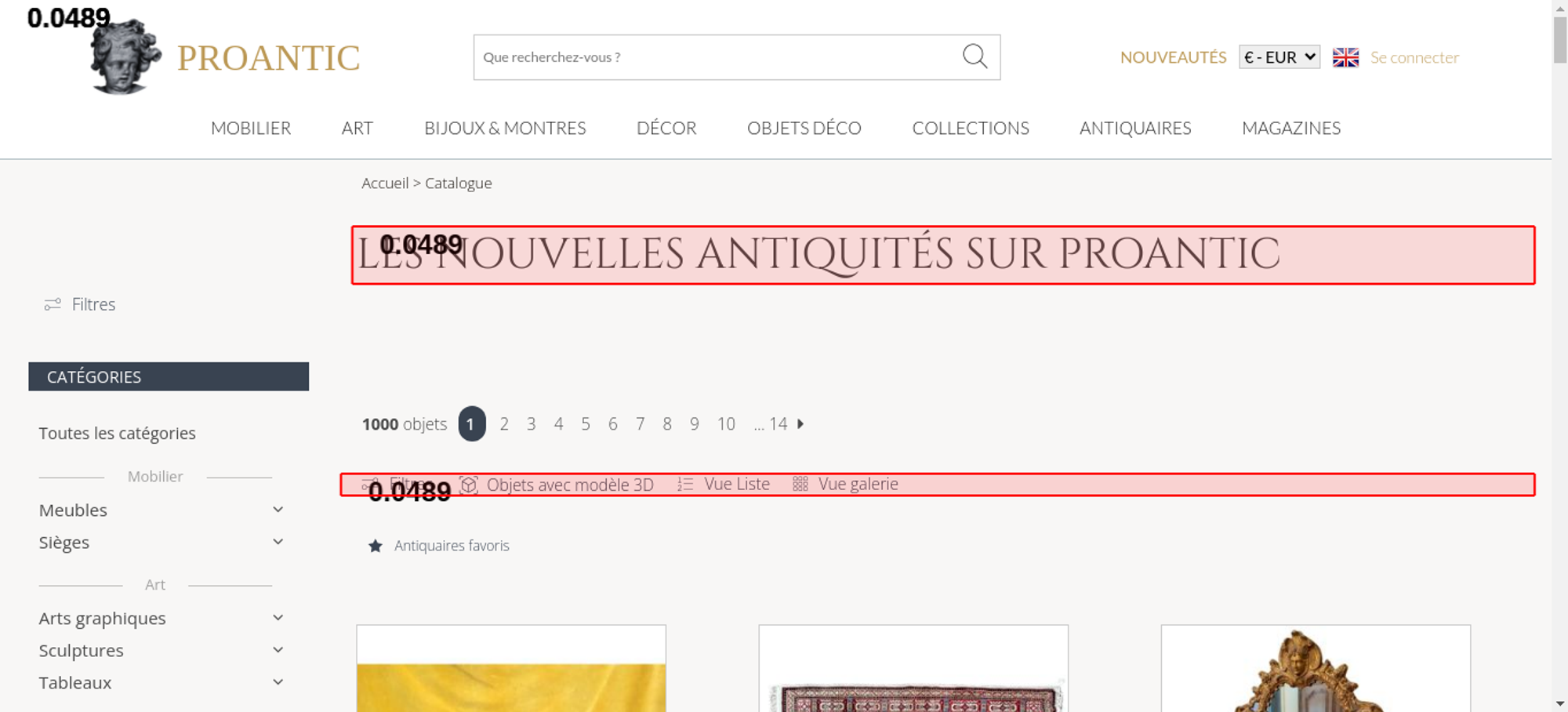Go to results page 6
This screenshot has width=1568, height=712.
tap(613, 424)
